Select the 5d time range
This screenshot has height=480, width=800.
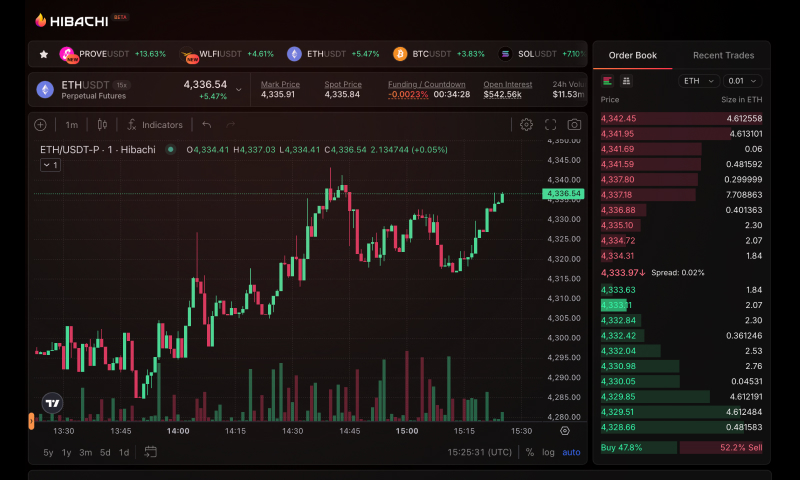point(105,452)
